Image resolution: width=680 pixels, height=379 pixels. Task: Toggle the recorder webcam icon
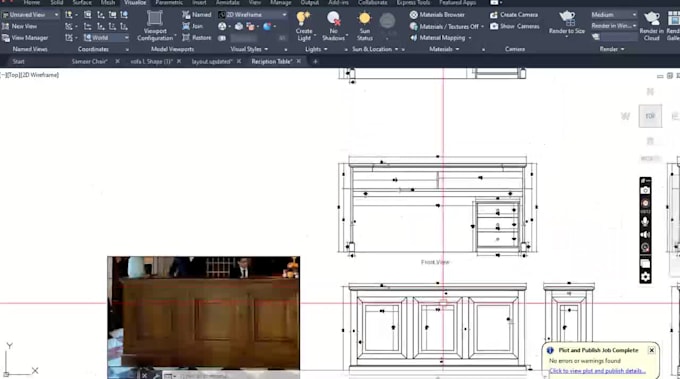(x=645, y=248)
